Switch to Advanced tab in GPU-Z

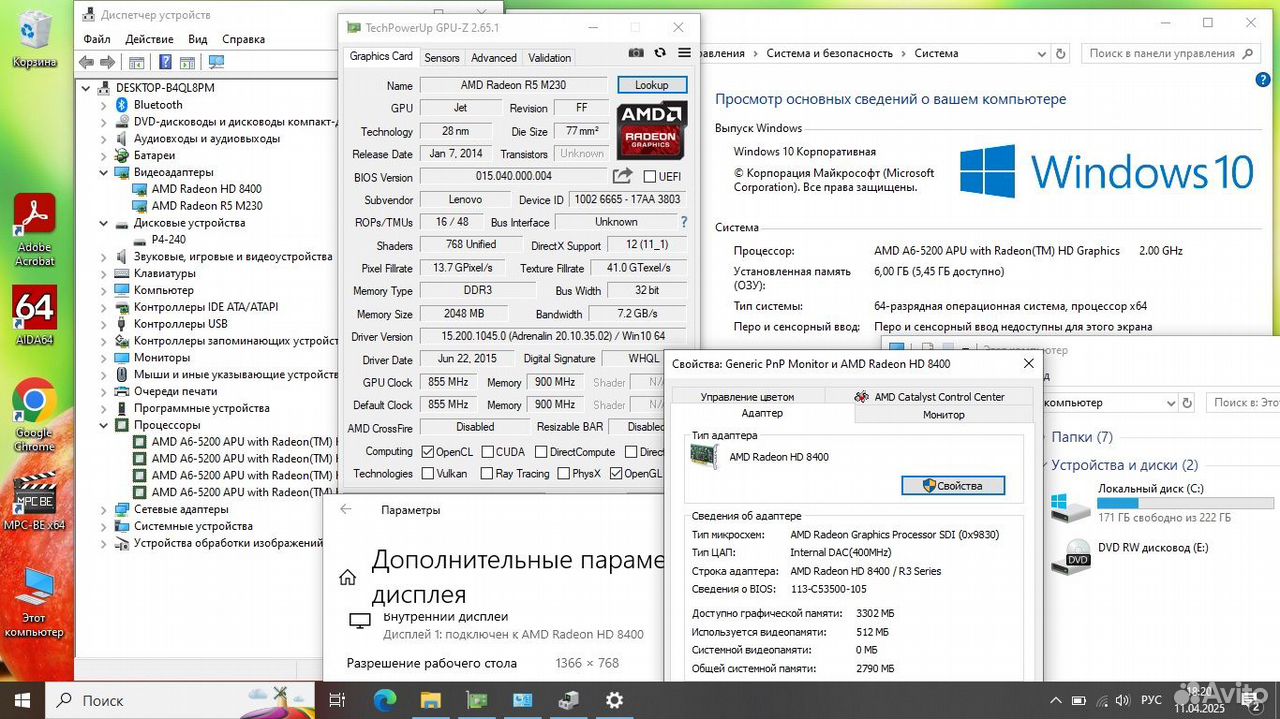tap(494, 58)
